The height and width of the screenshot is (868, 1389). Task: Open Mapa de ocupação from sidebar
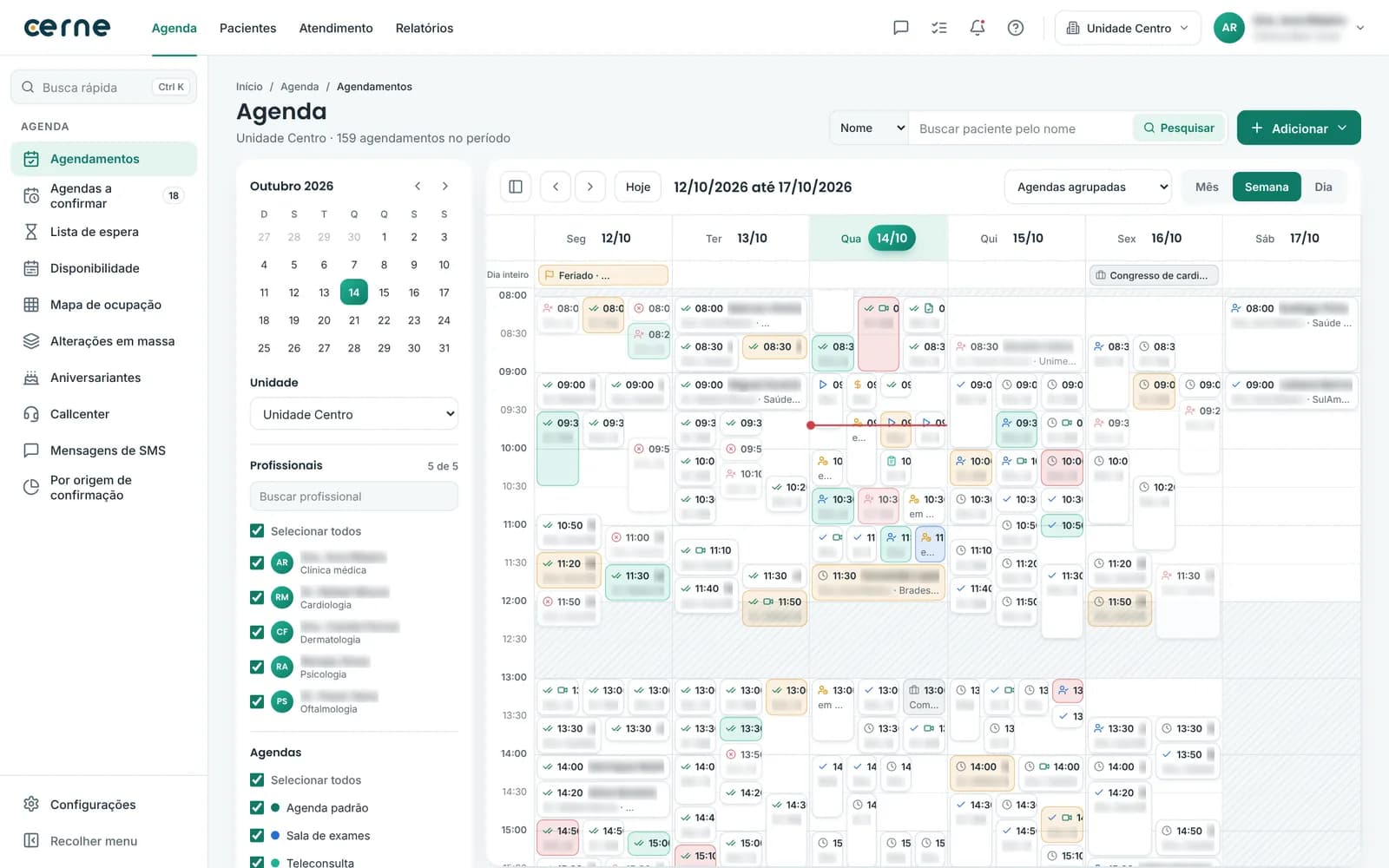click(x=103, y=305)
